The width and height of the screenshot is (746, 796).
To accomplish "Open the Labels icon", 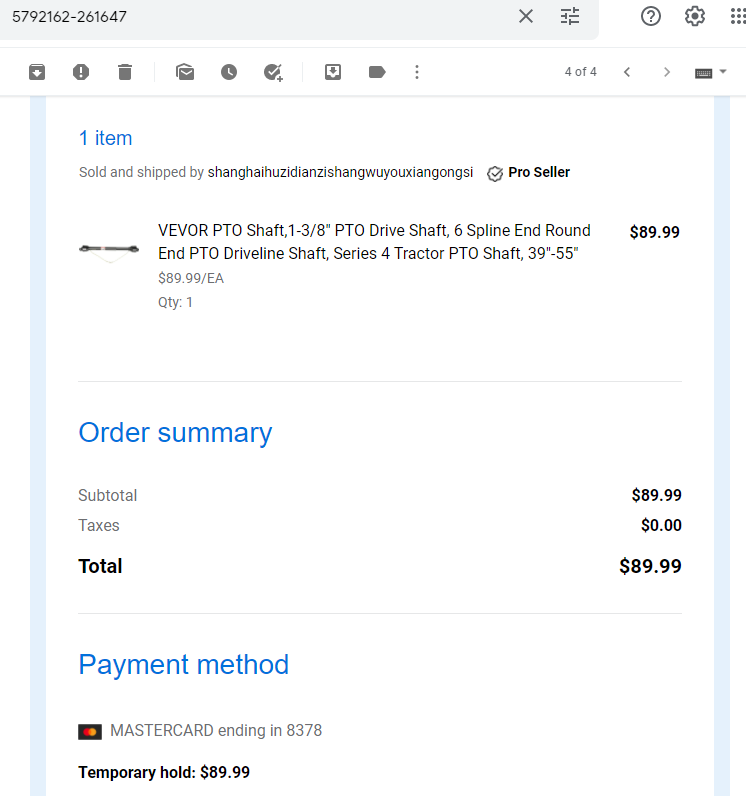I will pyautogui.click(x=377, y=72).
